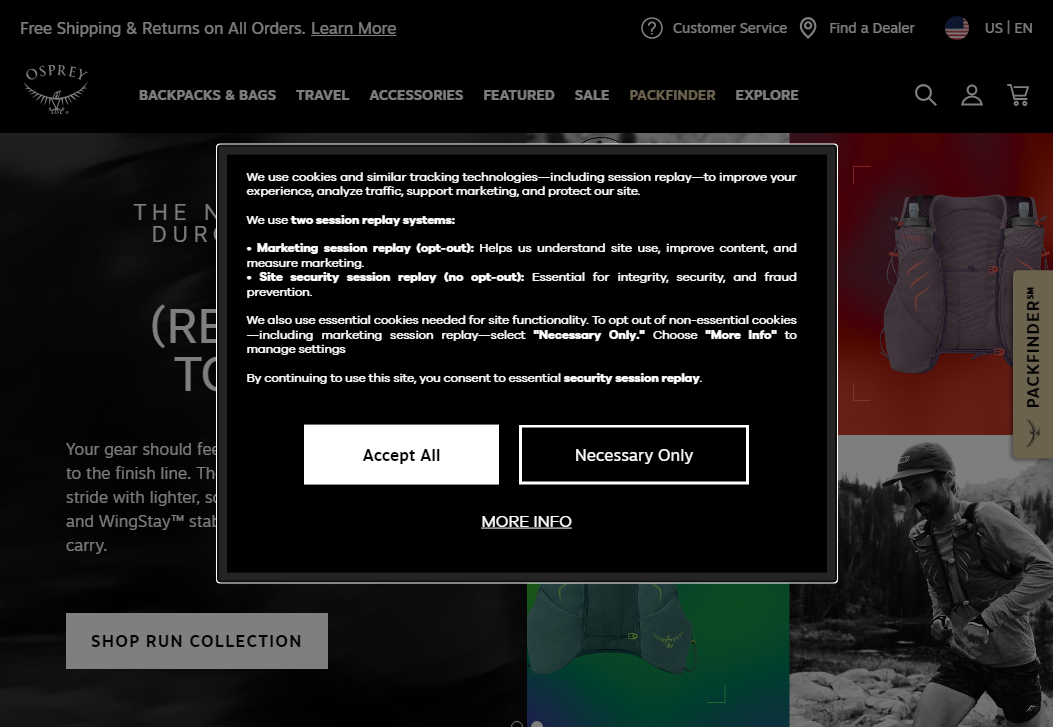Open the Packfinder nav item

(672, 95)
